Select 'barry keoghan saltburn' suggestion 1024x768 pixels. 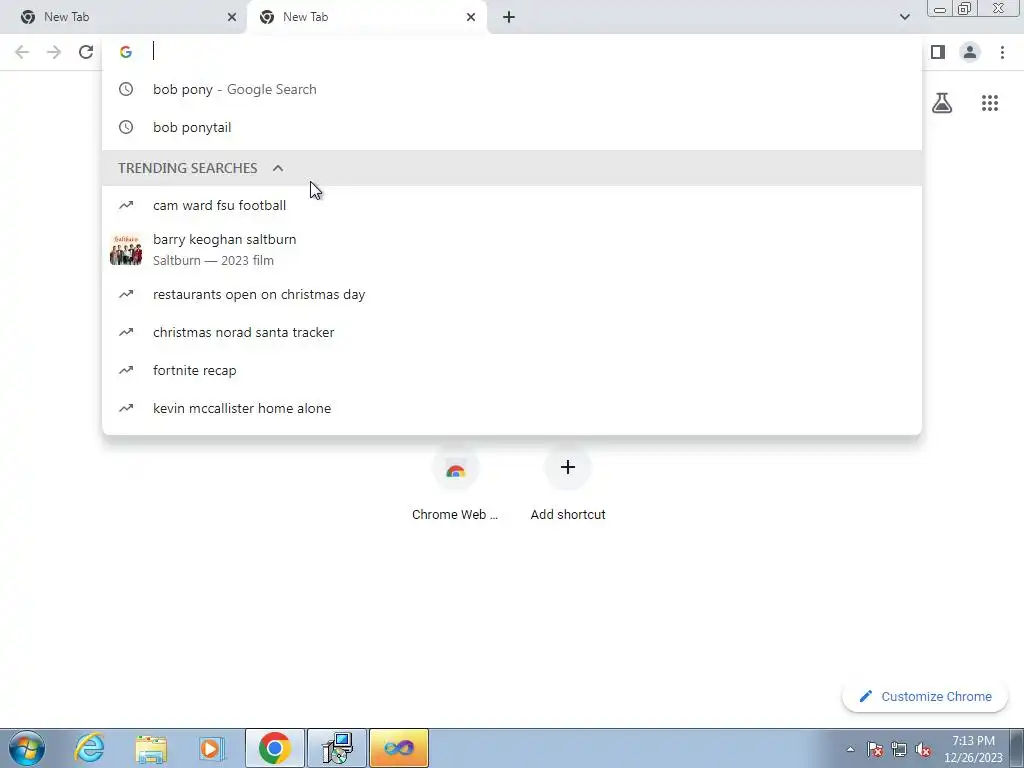point(512,249)
